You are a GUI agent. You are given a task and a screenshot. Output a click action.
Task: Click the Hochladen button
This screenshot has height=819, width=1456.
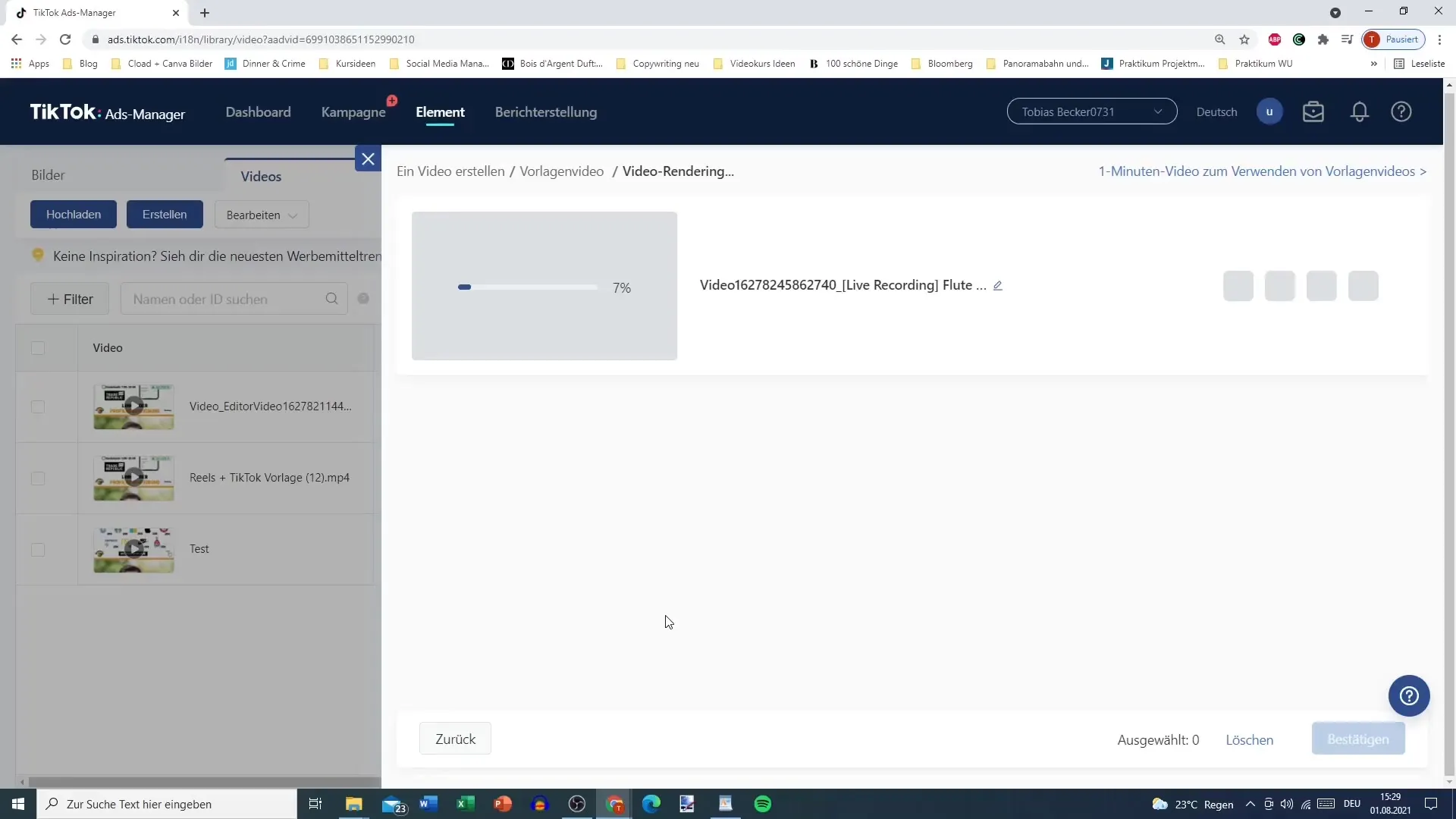tap(74, 215)
